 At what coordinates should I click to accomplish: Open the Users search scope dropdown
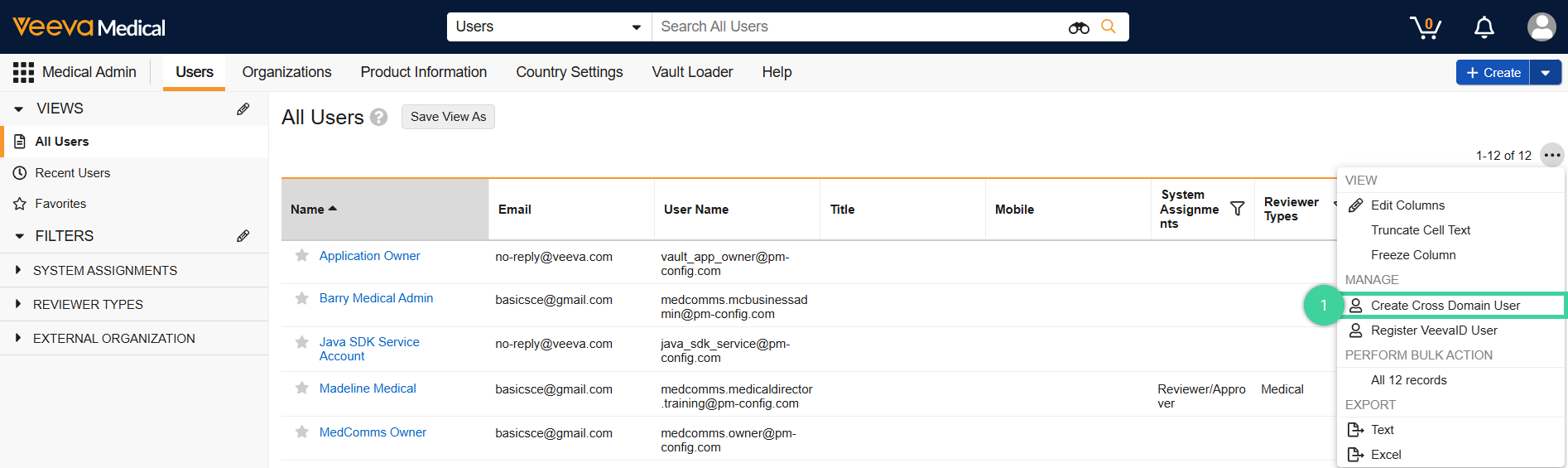(x=549, y=27)
